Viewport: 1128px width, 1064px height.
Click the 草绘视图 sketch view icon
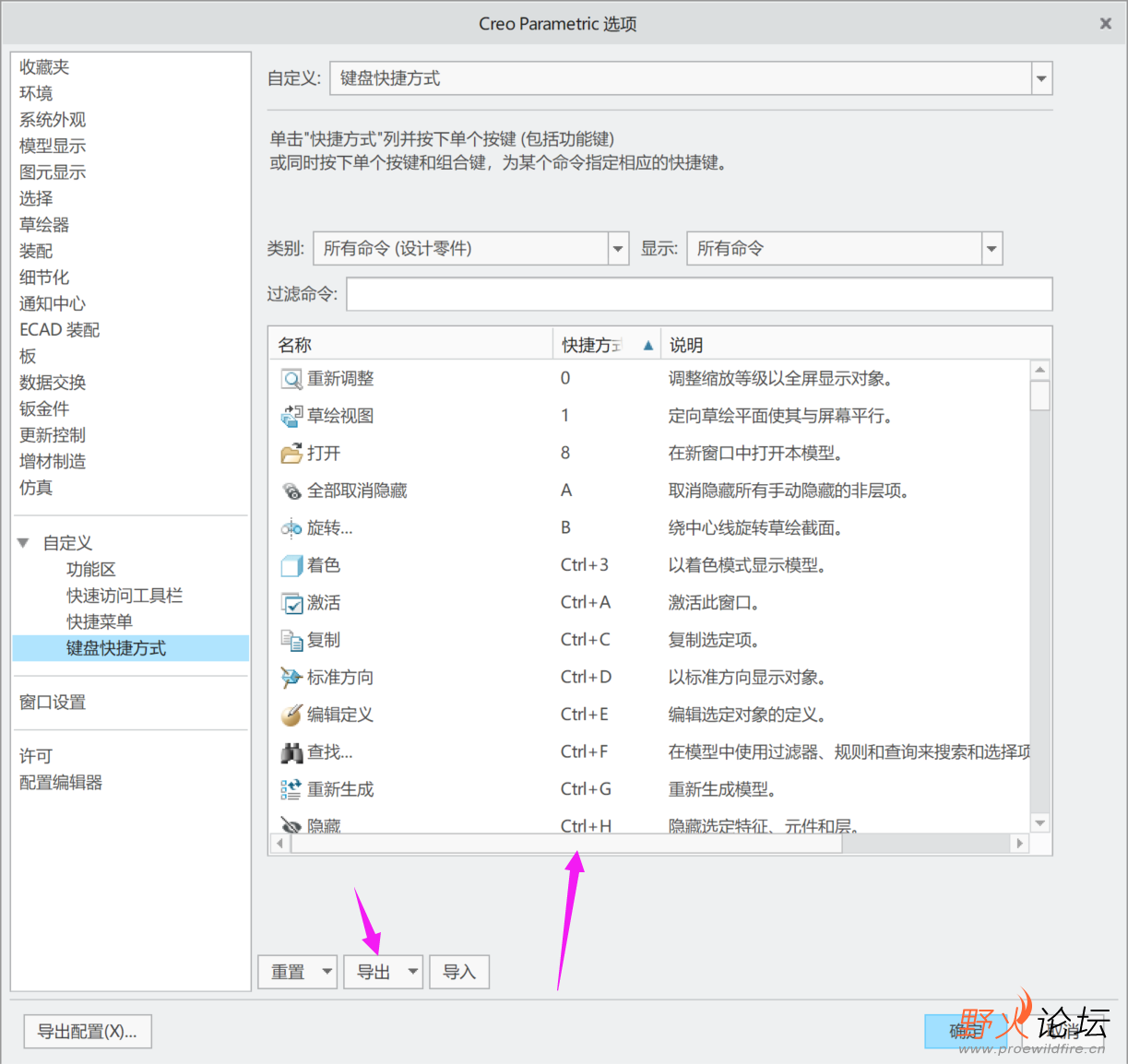291,417
